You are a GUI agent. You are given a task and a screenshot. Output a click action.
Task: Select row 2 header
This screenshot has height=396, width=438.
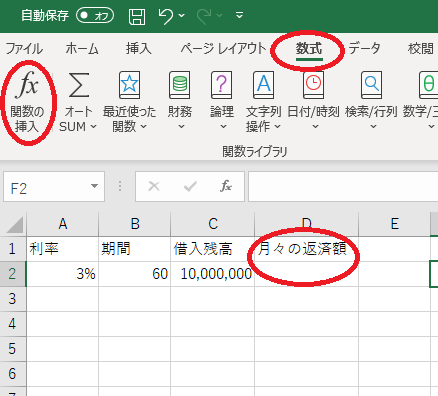point(13,274)
